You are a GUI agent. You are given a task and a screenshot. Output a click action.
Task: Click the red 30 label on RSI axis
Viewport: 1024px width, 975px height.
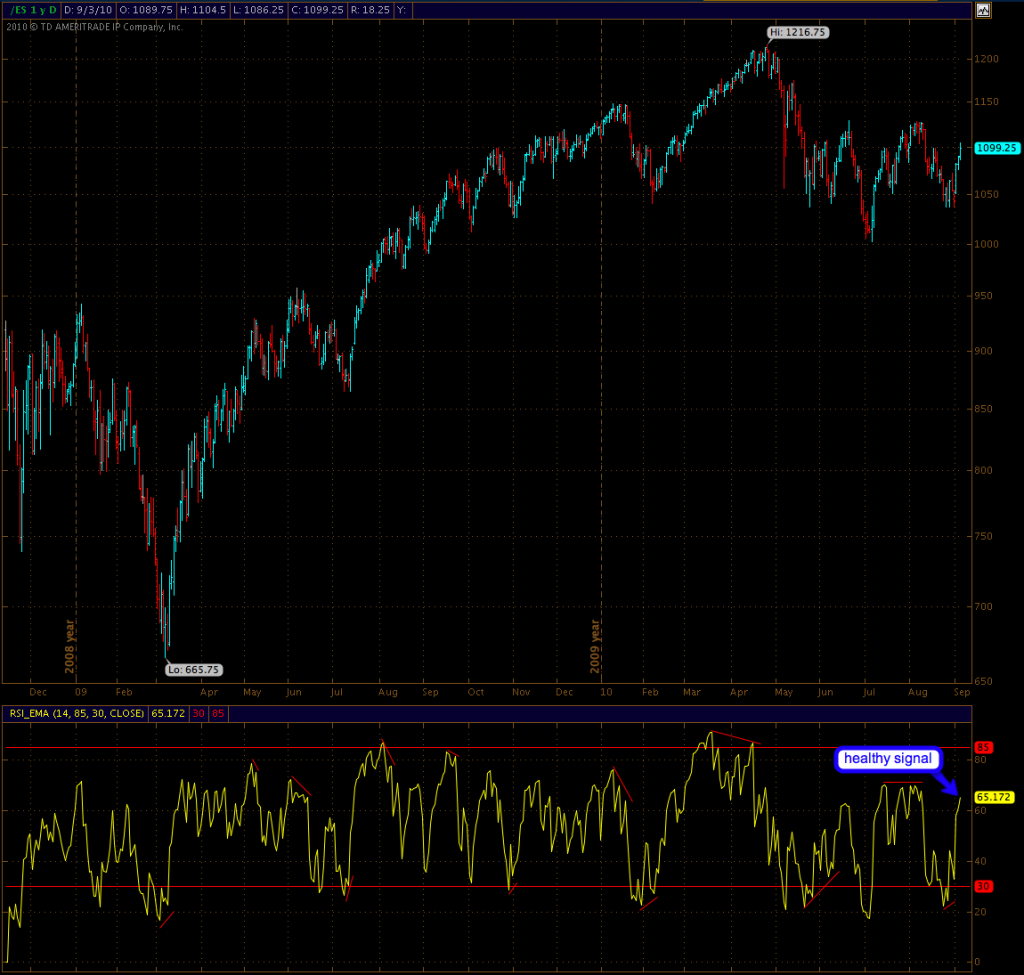(x=984, y=886)
